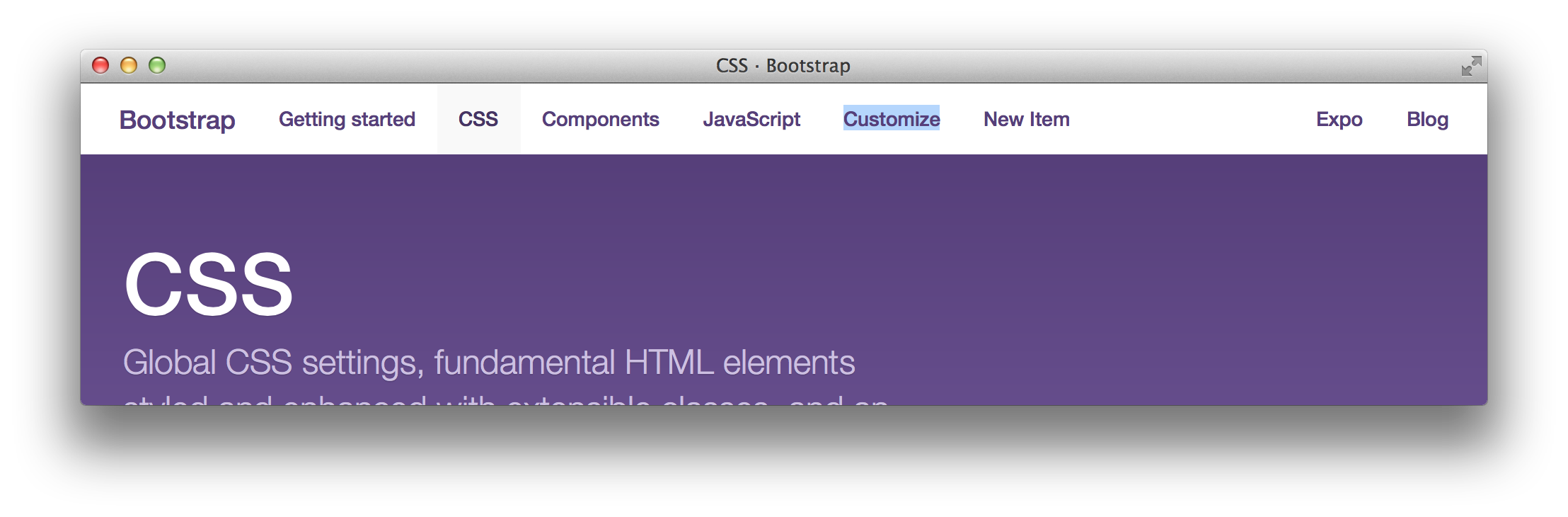Minimize window with the yellow button
The width and height of the screenshot is (1568, 517).
pos(129,65)
